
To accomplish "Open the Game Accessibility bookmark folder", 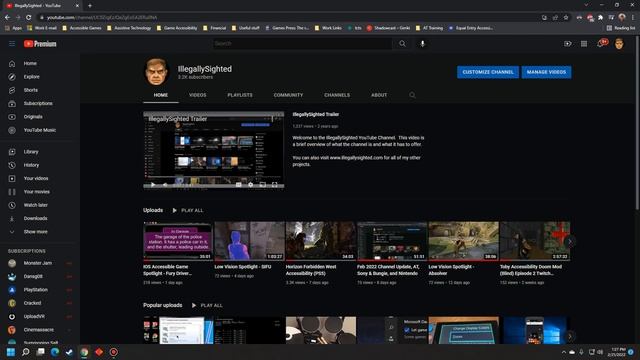I will tap(177, 28).
